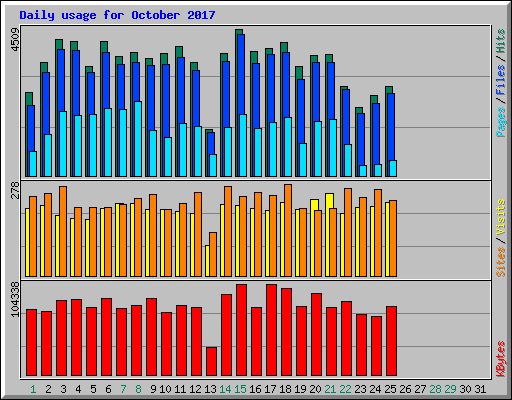Click the Hits legend label

[500, 41]
